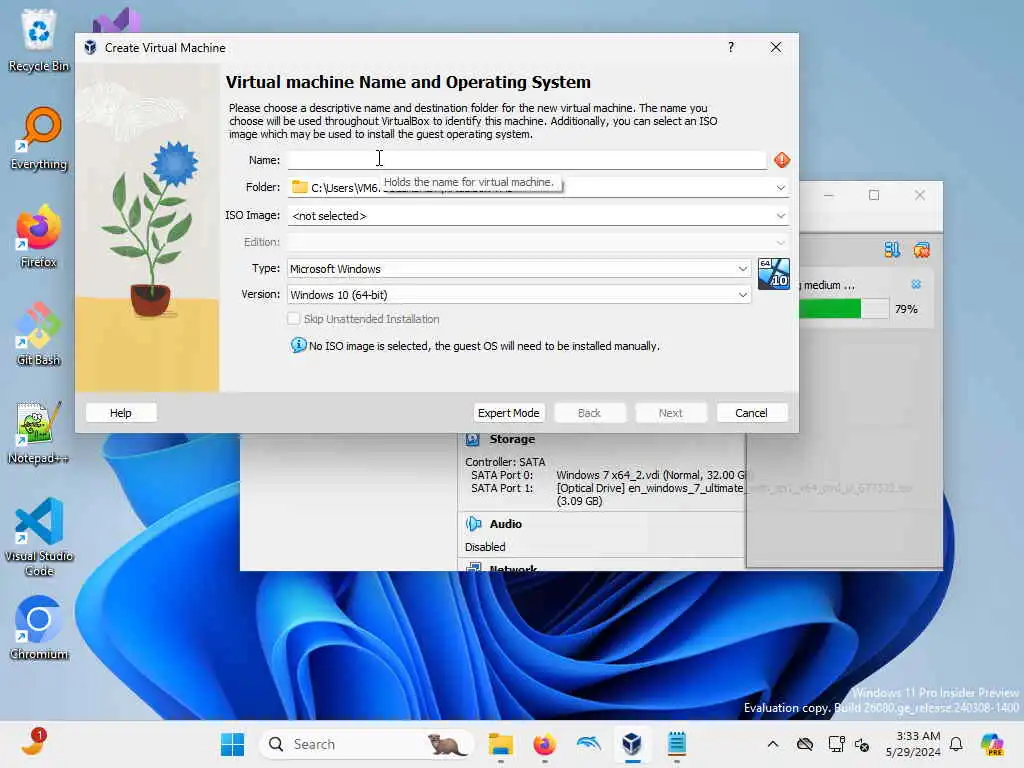The image size is (1024, 768).
Task: Open the ISO Image dropdown
Action: (538, 216)
